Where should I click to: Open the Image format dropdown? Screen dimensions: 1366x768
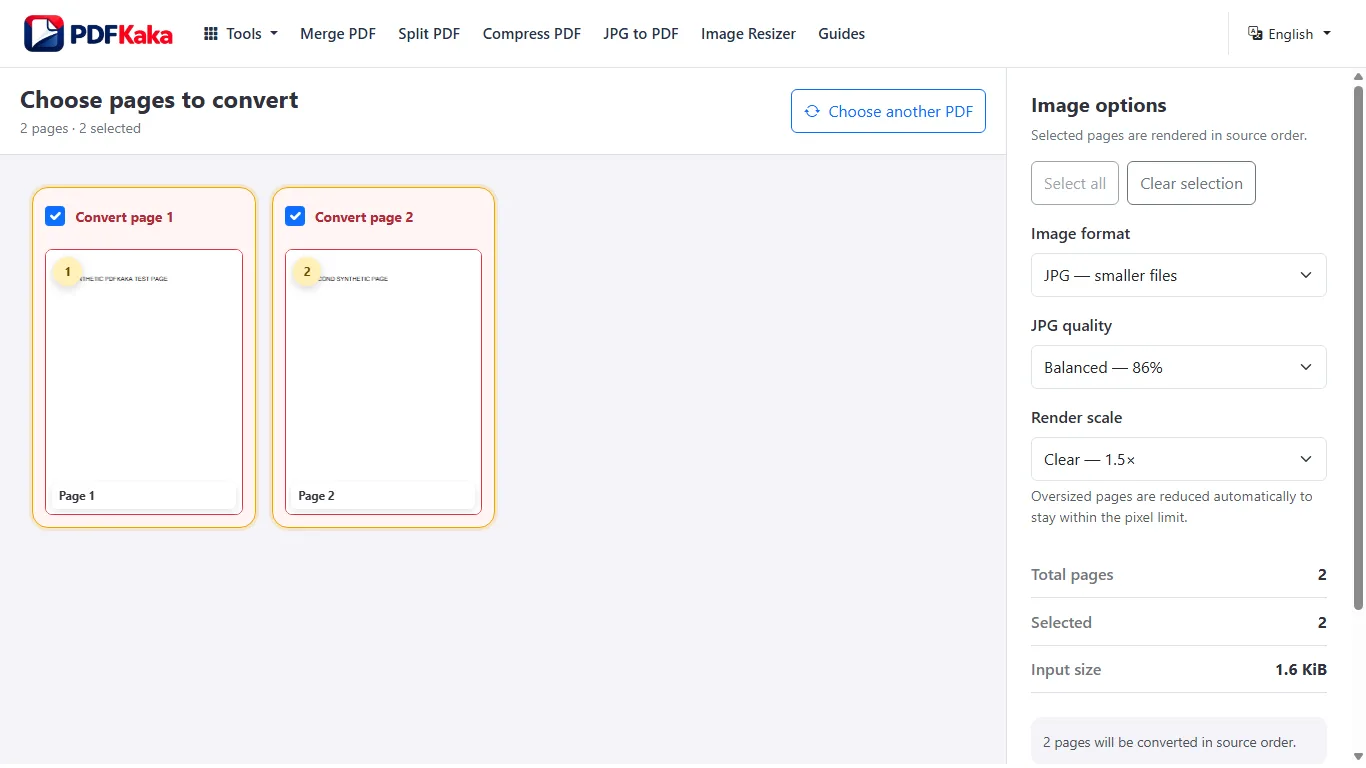coord(1178,275)
